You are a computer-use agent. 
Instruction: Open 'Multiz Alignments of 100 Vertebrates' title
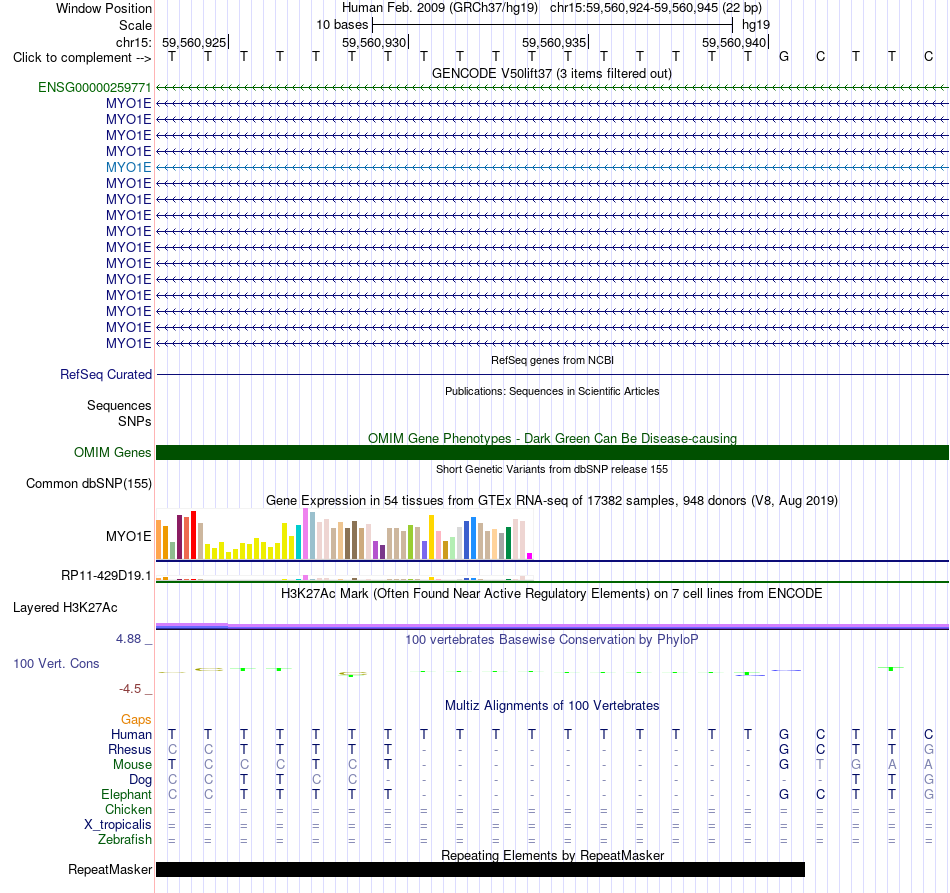pos(552,705)
